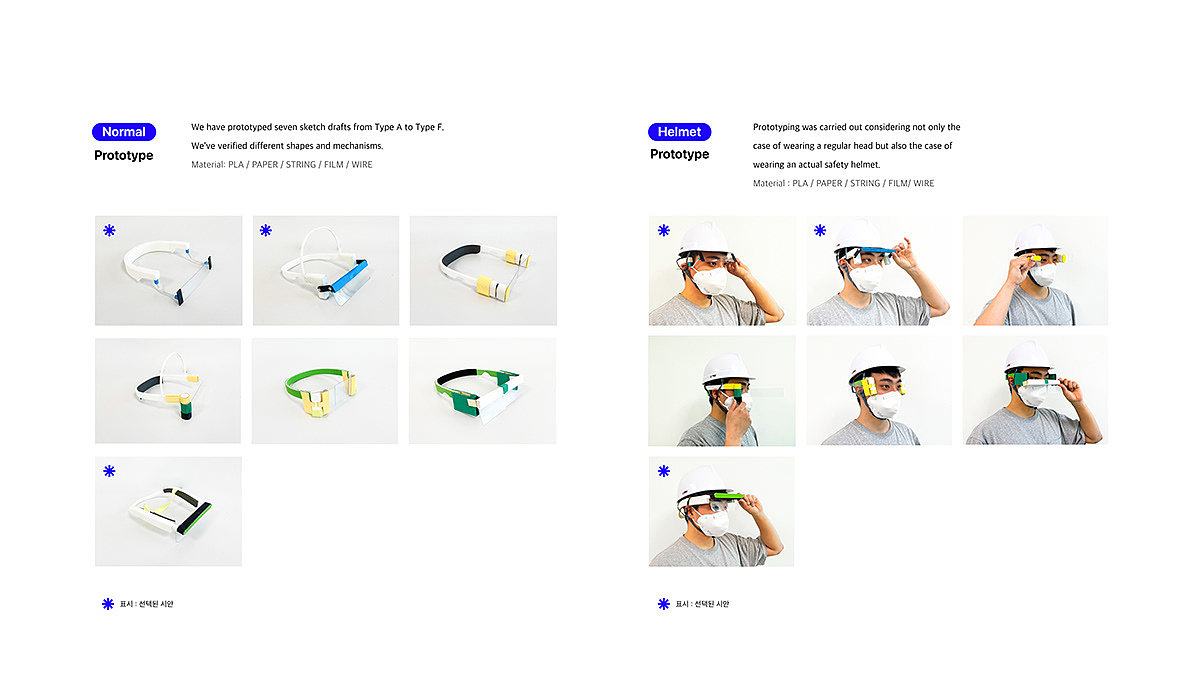Viewport: 1200px width, 675px height.
Task: Open the green headband prototype thumbnail
Action: tap(325, 391)
